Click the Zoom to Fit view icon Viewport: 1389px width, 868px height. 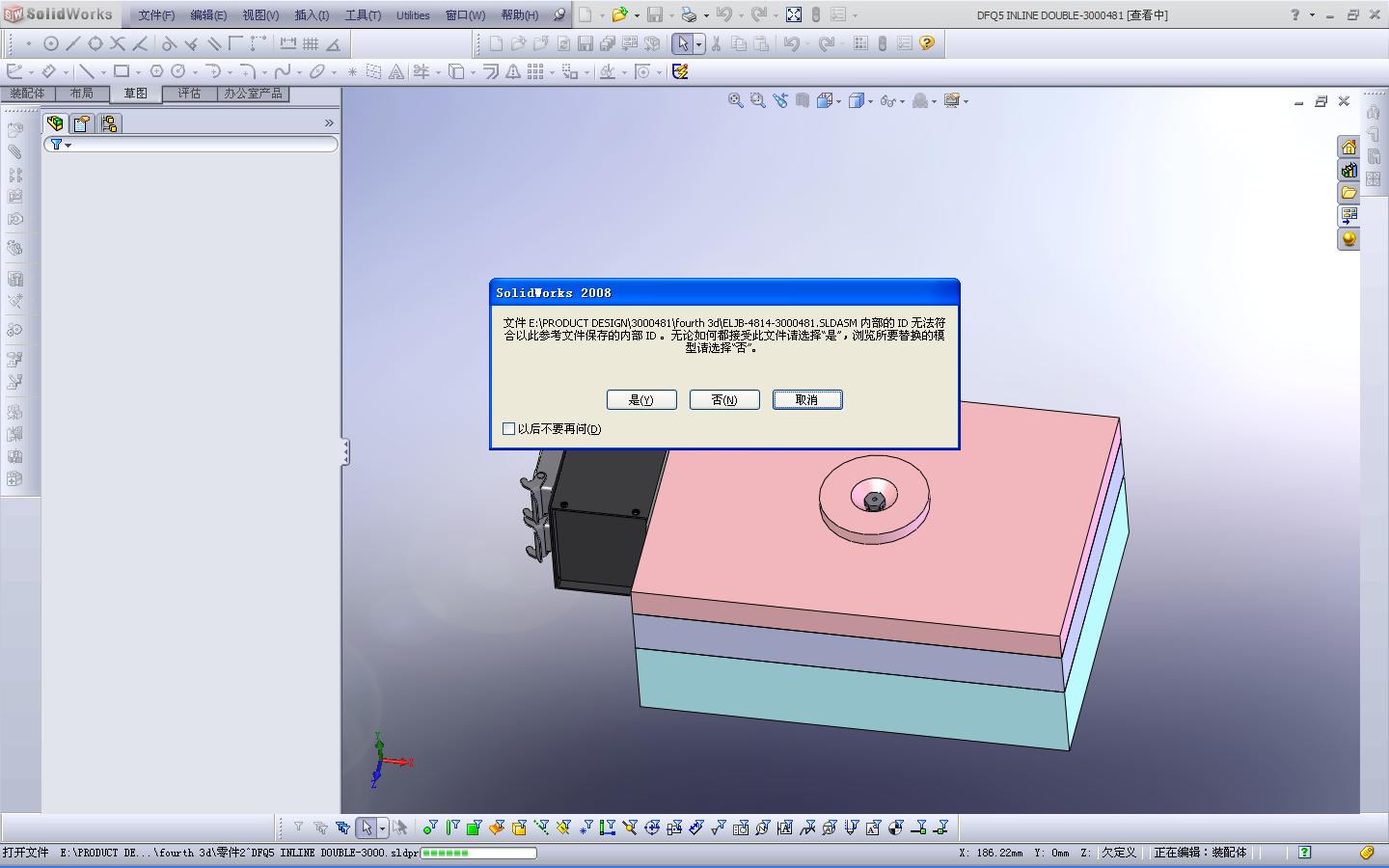[x=736, y=100]
